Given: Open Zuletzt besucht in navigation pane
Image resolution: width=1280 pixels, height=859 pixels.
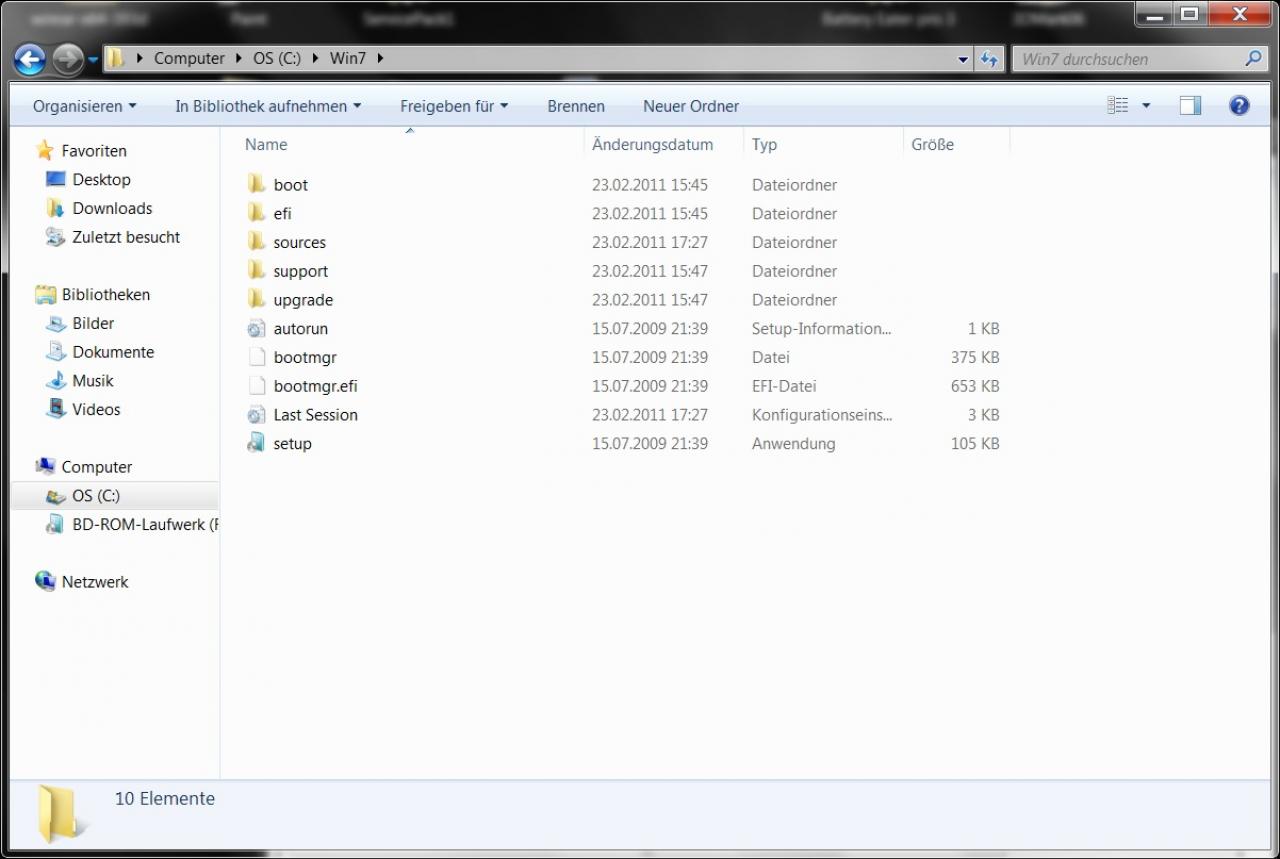Looking at the screenshot, I should pyautogui.click(x=126, y=237).
